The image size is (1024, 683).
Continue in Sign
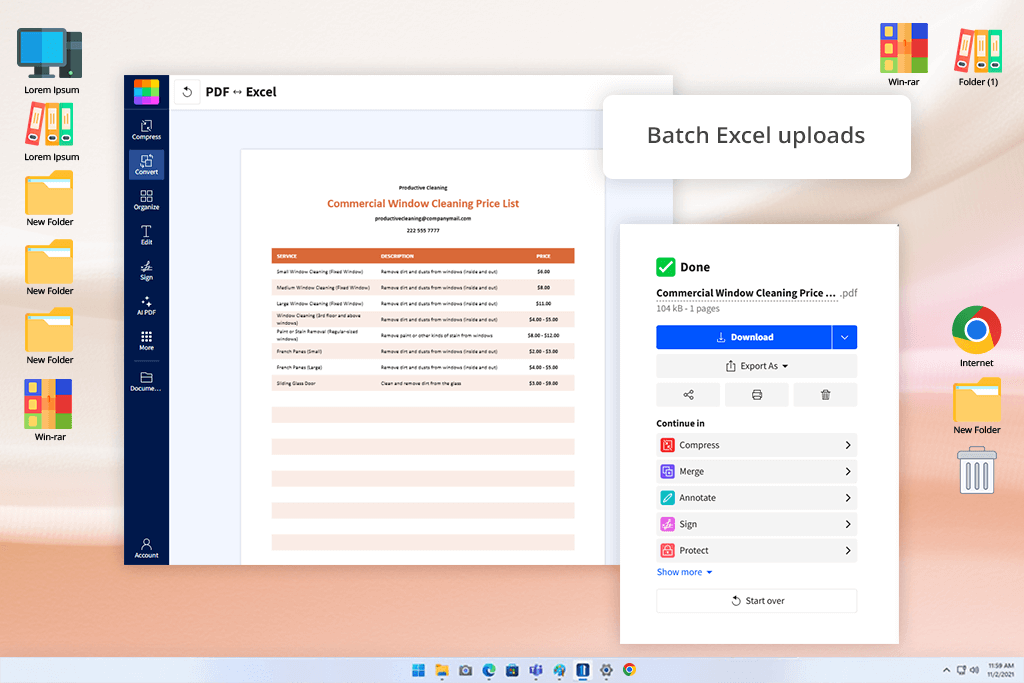tap(757, 524)
